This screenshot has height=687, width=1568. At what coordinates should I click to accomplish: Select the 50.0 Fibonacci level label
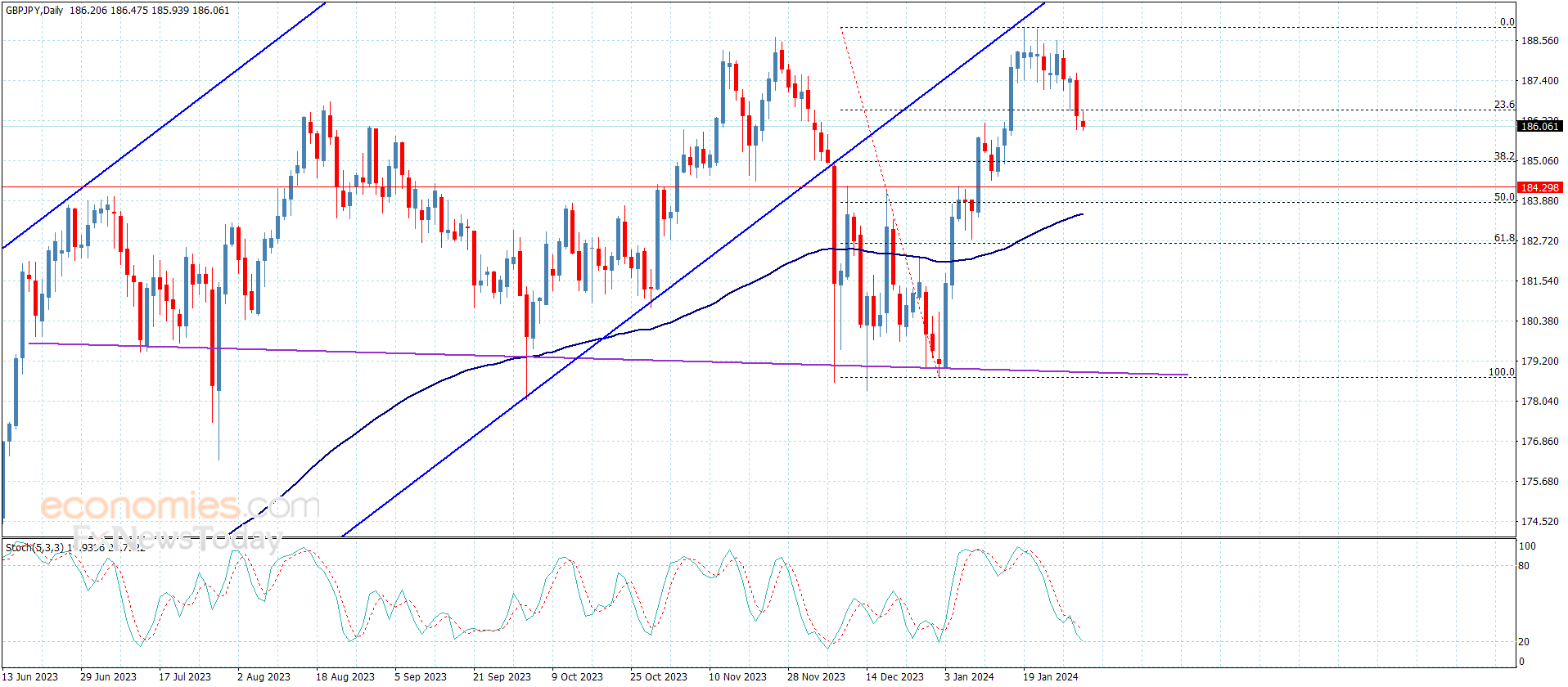[1503, 197]
